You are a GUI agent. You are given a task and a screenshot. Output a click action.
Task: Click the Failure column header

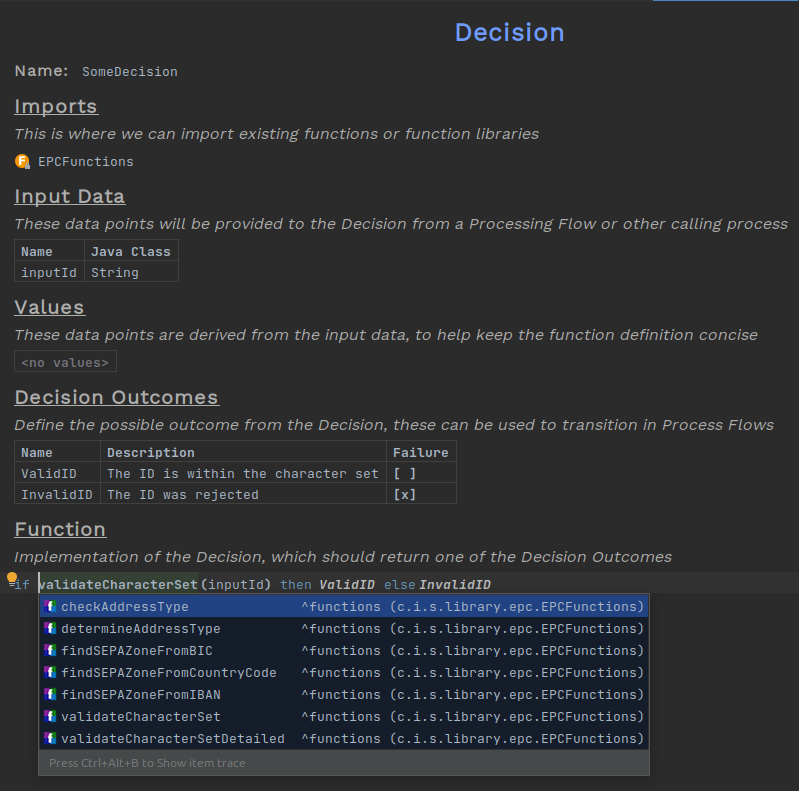click(x=421, y=453)
